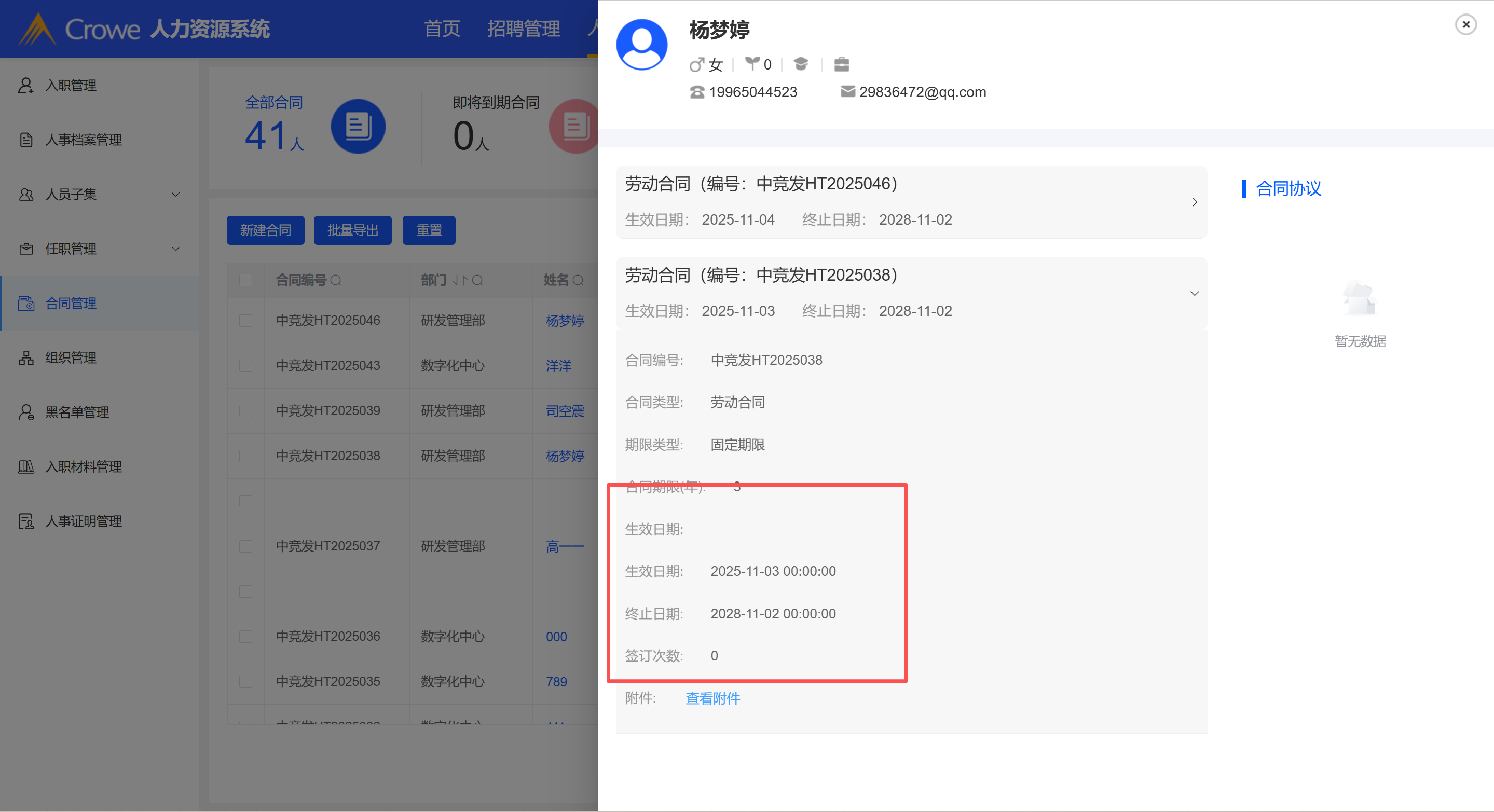1494x812 pixels.
Task: Click envelope icon next to email address
Action: (847, 92)
